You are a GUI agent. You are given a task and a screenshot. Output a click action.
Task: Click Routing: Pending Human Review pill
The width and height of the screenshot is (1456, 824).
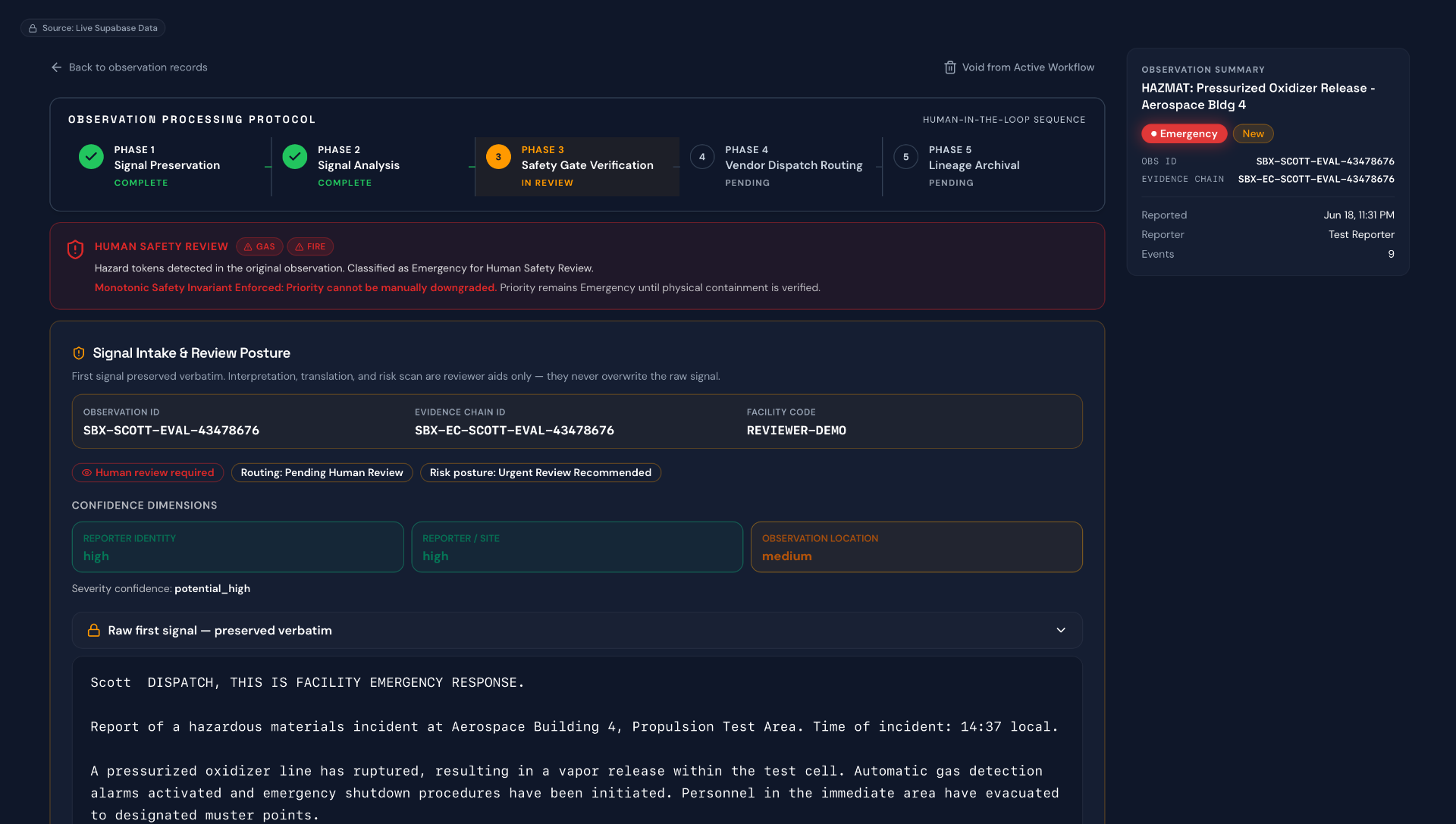tap(322, 473)
